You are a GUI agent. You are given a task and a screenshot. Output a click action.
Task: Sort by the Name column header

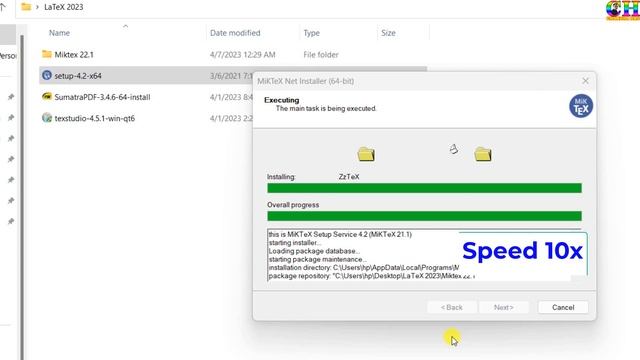(60, 33)
